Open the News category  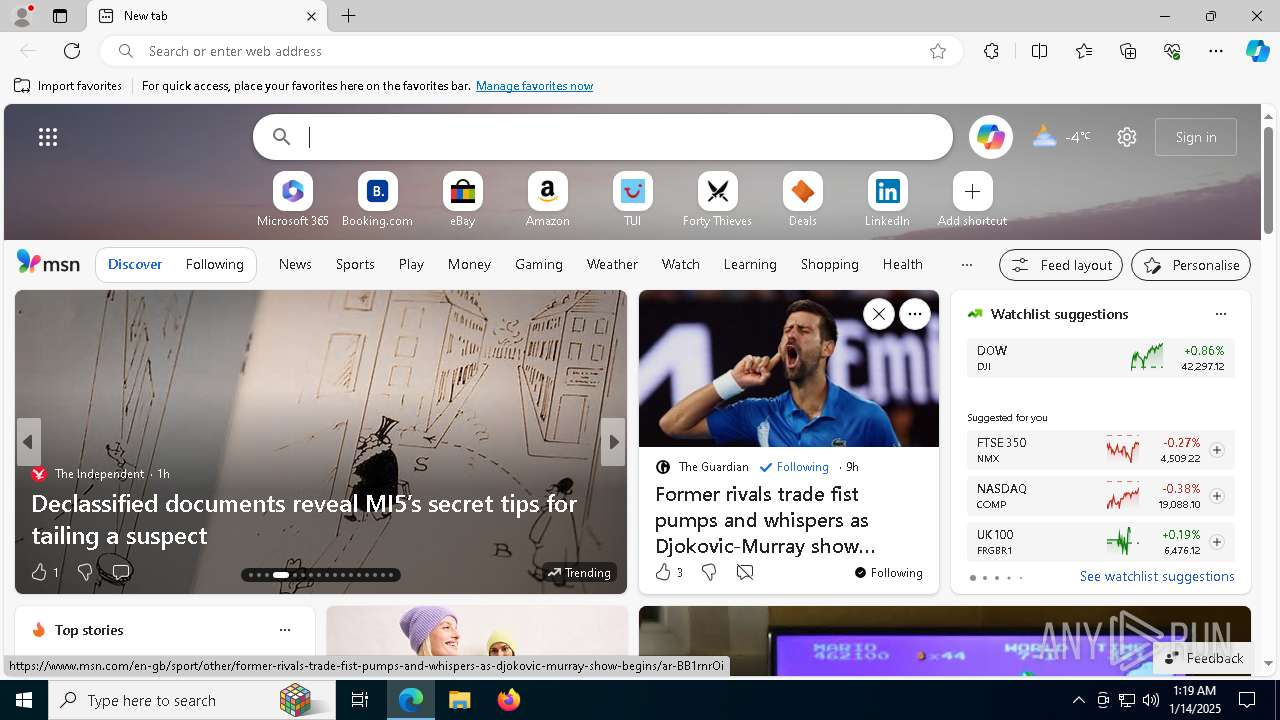click(295, 265)
